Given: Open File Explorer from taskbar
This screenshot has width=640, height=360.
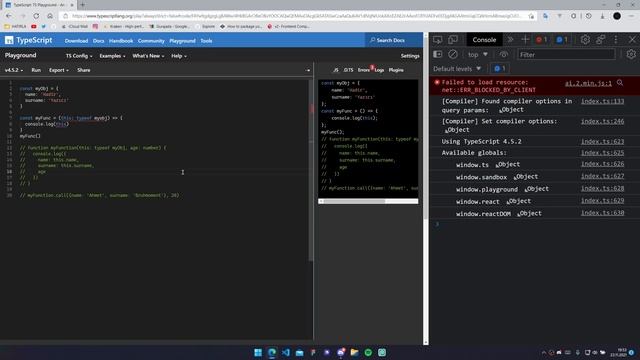Looking at the screenshot, I should [354, 353].
